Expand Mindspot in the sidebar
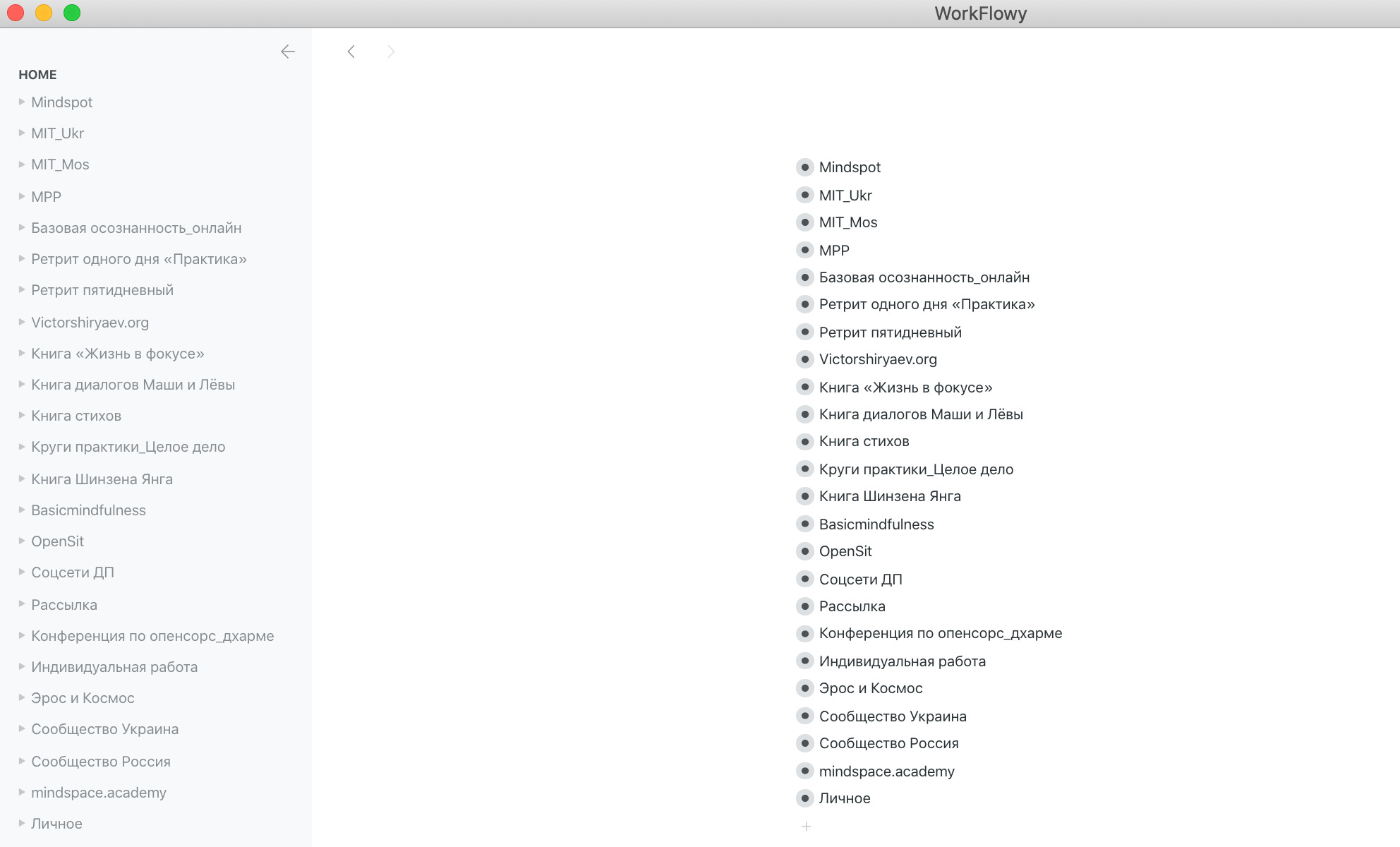 [x=22, y=102]
